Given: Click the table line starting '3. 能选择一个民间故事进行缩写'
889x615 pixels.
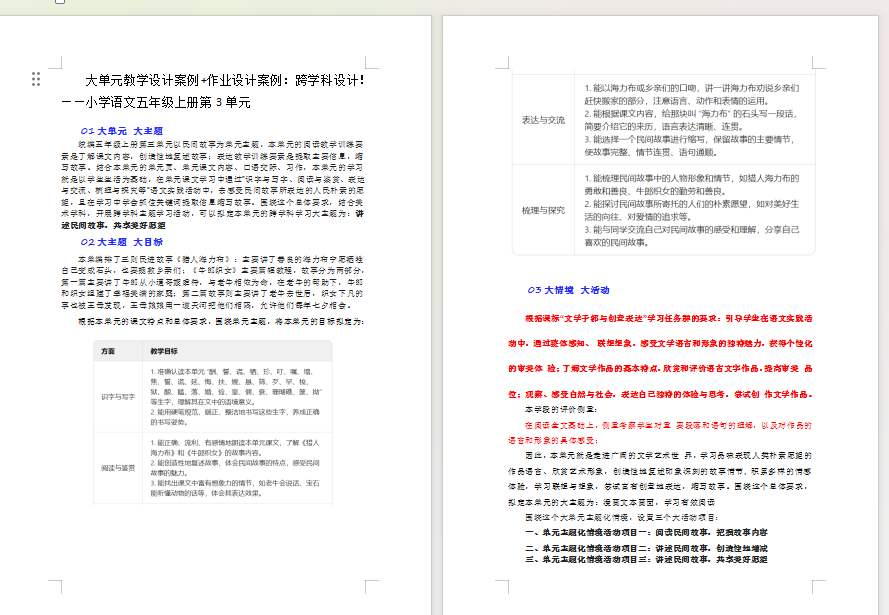Looking at the screenshot, I should pyautogui.click(x=689, y=139).
